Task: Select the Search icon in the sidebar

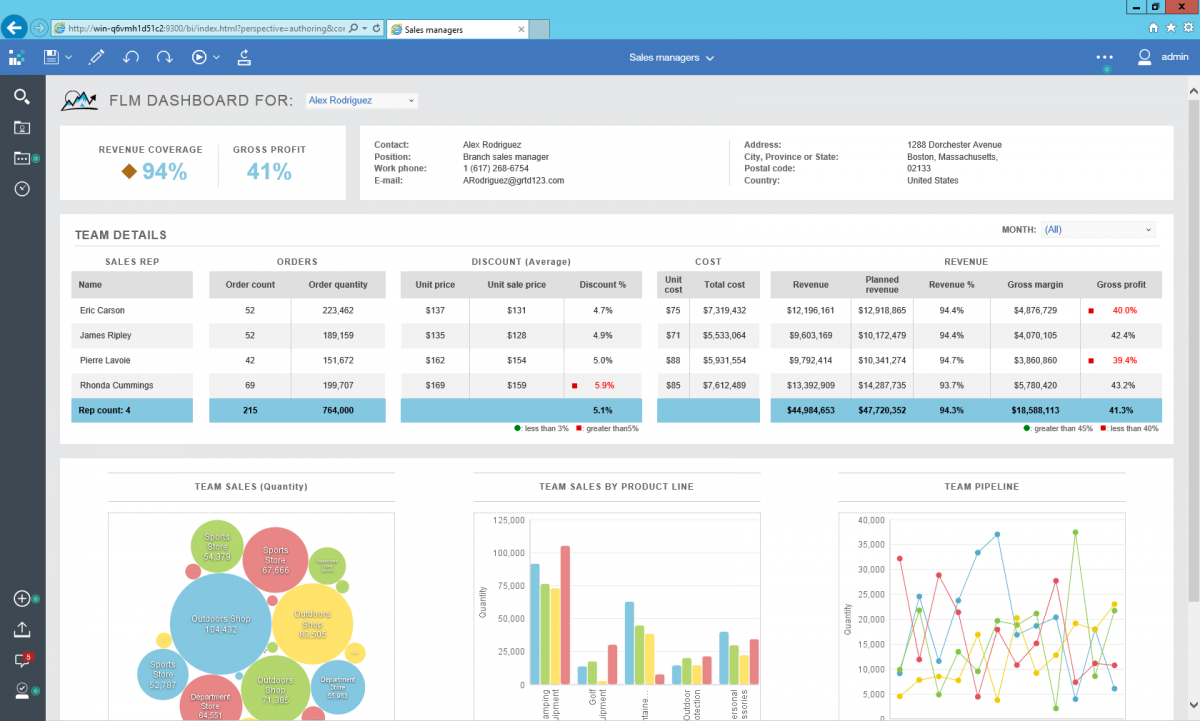Action: tap(21, 96)
